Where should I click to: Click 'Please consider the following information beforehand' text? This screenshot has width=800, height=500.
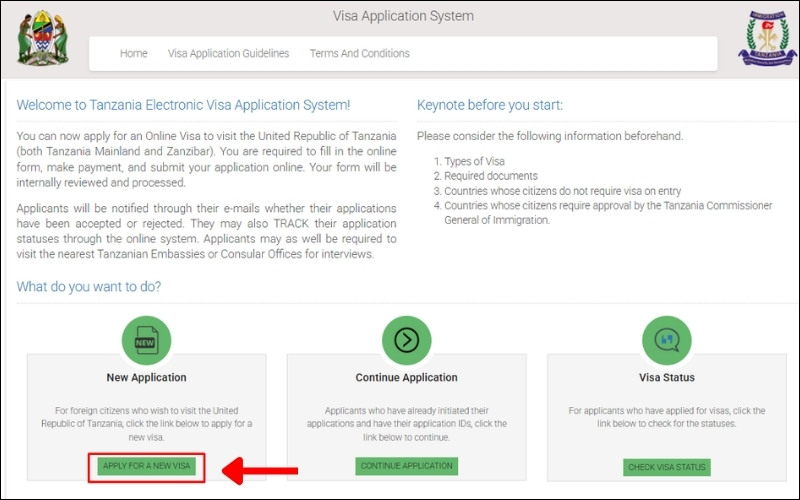point(550,136)
